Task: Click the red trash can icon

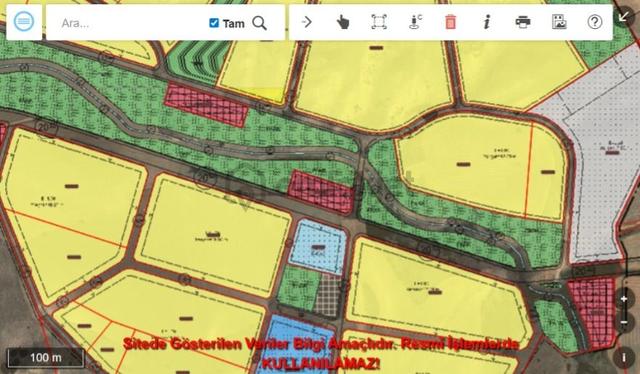Action: point(450,22)
